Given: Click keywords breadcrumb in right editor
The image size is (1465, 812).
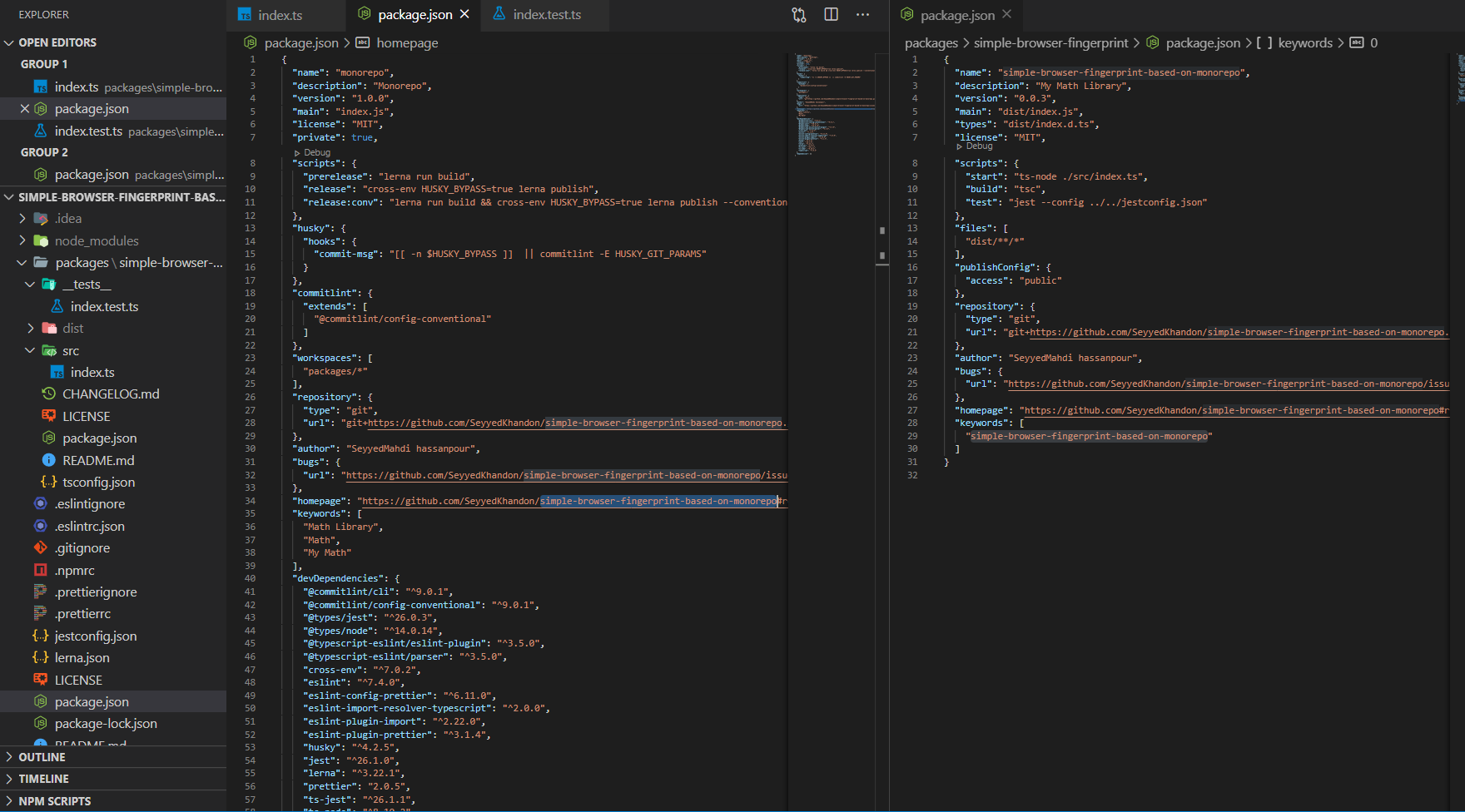Looking at the screenshot, I should point(1305,42).
